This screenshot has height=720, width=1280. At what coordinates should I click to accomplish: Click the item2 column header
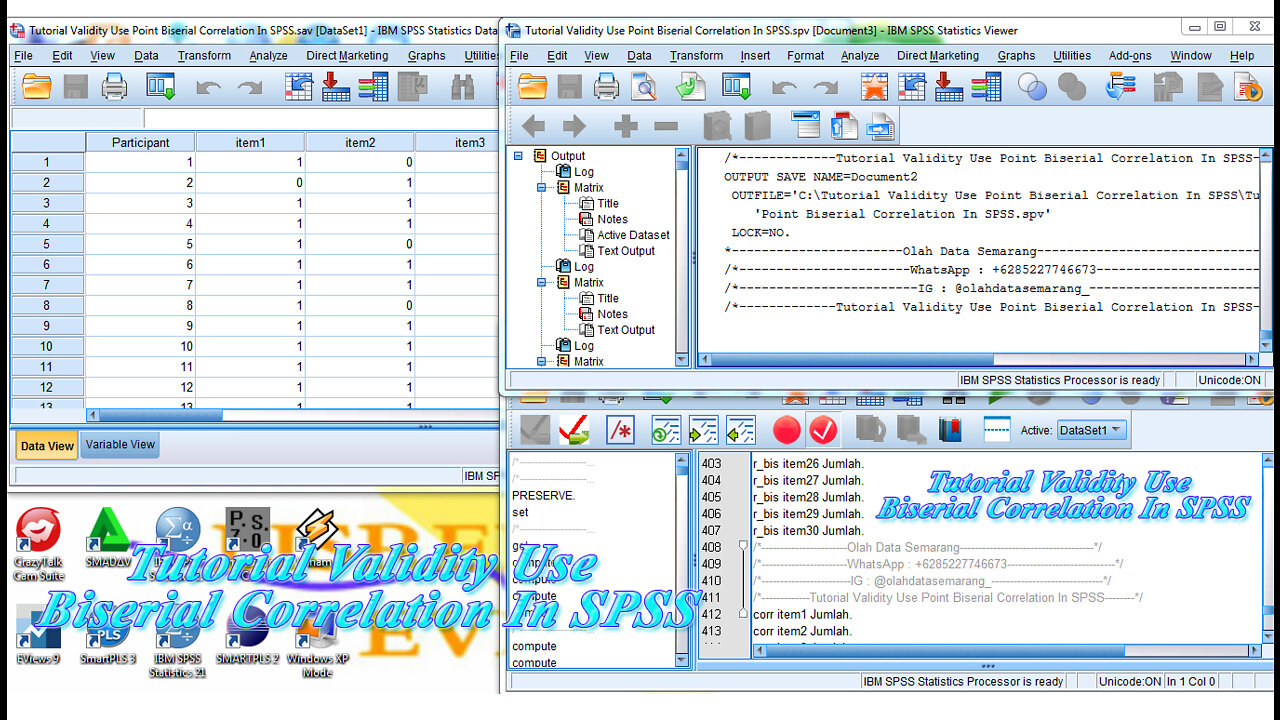pos(360,142)
